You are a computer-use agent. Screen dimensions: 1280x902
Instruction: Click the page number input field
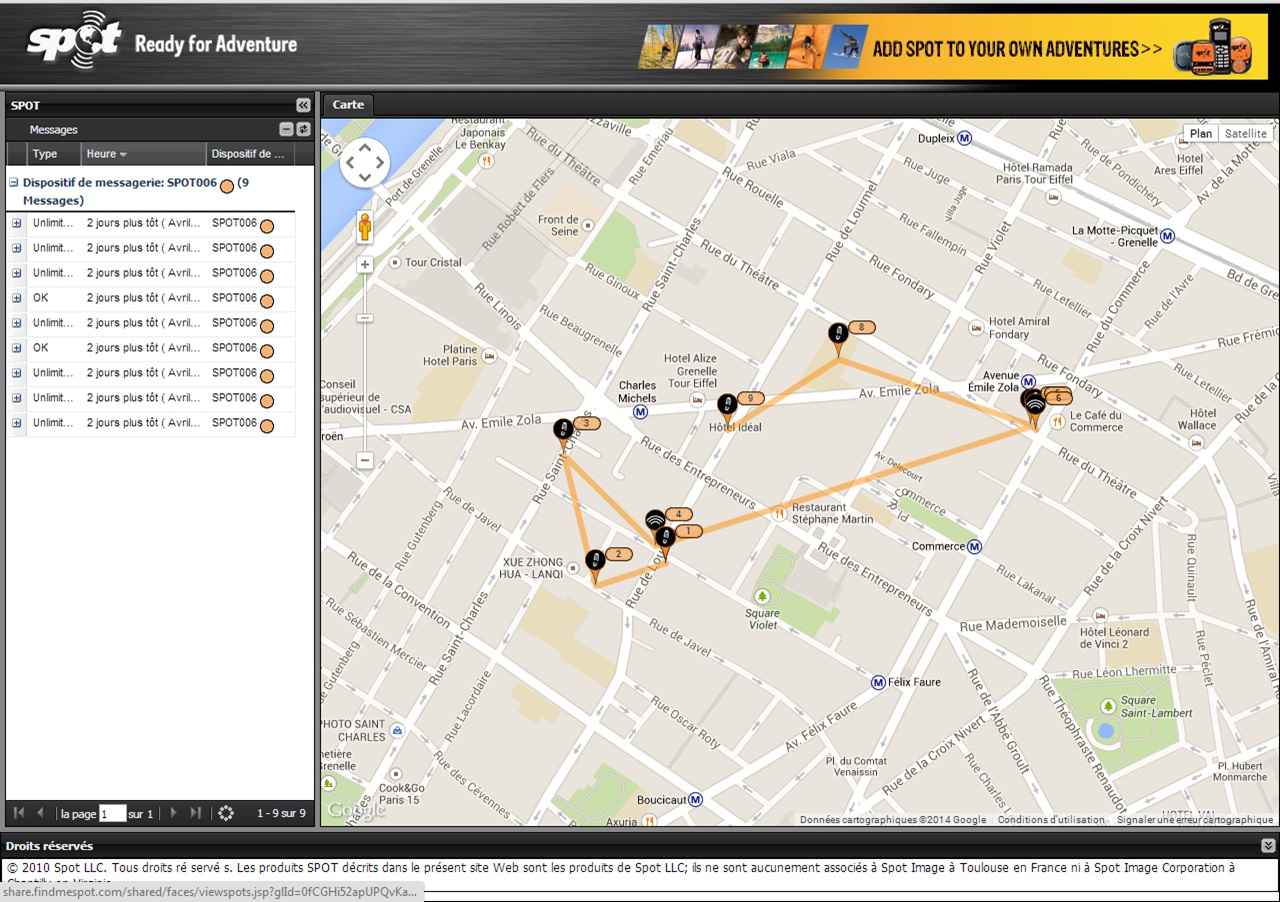[x=113, y=814]
